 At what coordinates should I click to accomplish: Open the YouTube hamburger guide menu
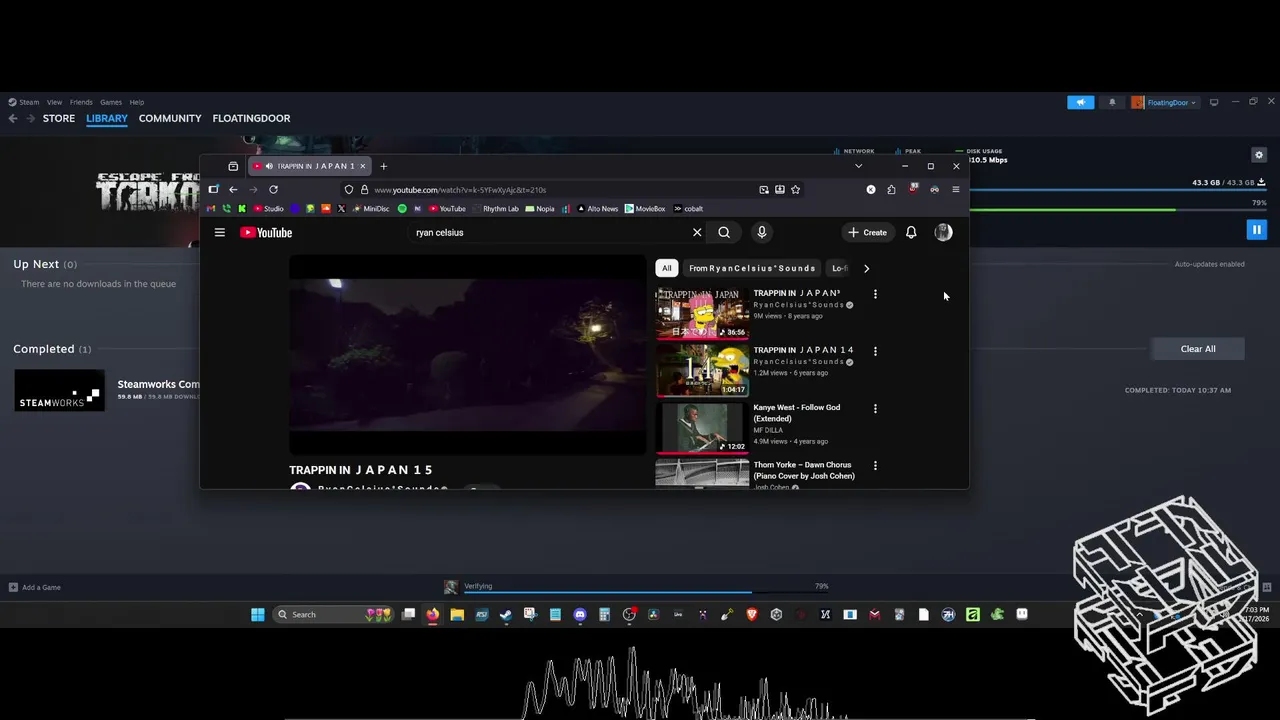point(220,232)
